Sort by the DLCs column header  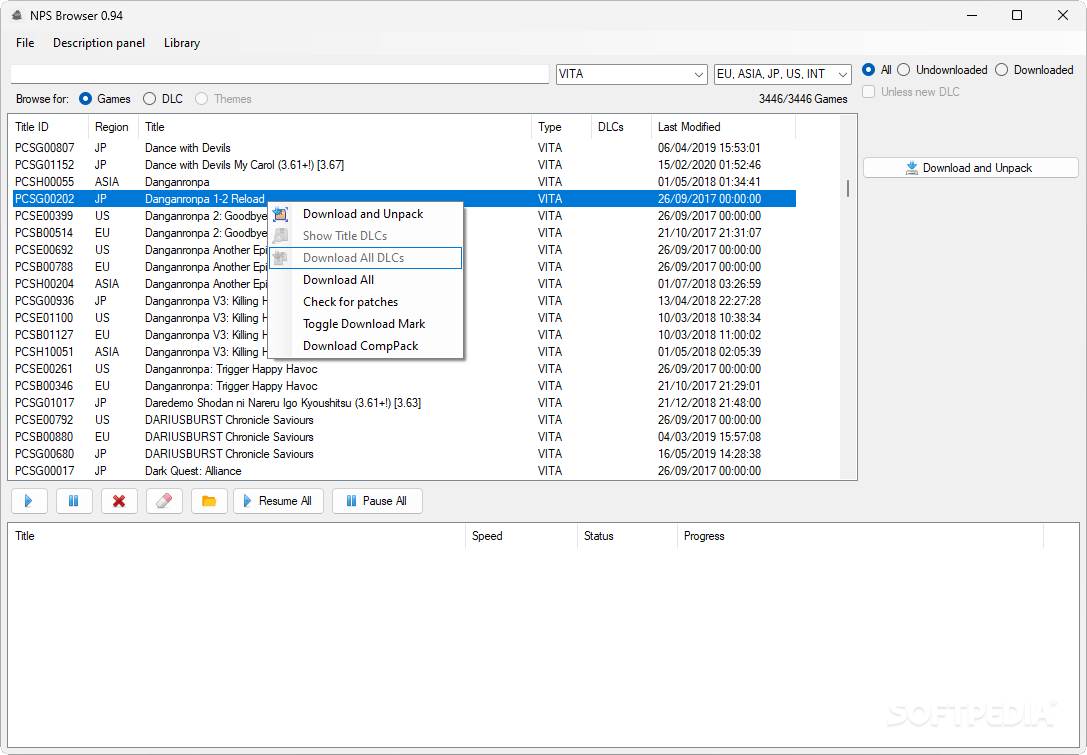(620, 127)
